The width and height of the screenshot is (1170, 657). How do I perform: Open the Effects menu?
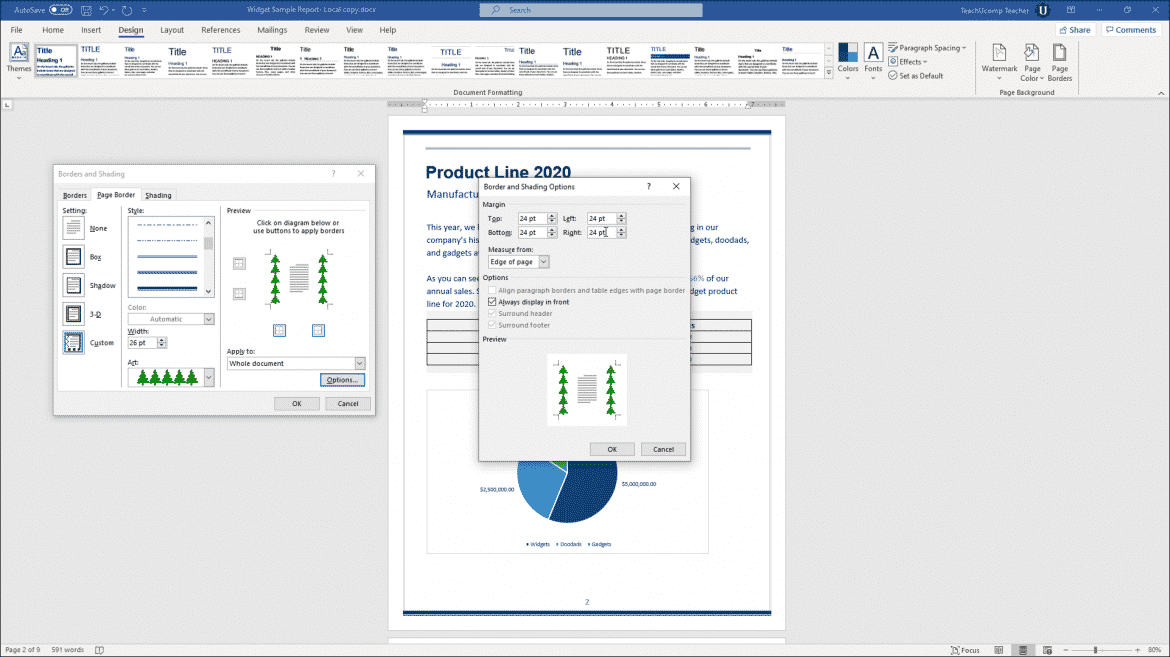coord(908,61)
